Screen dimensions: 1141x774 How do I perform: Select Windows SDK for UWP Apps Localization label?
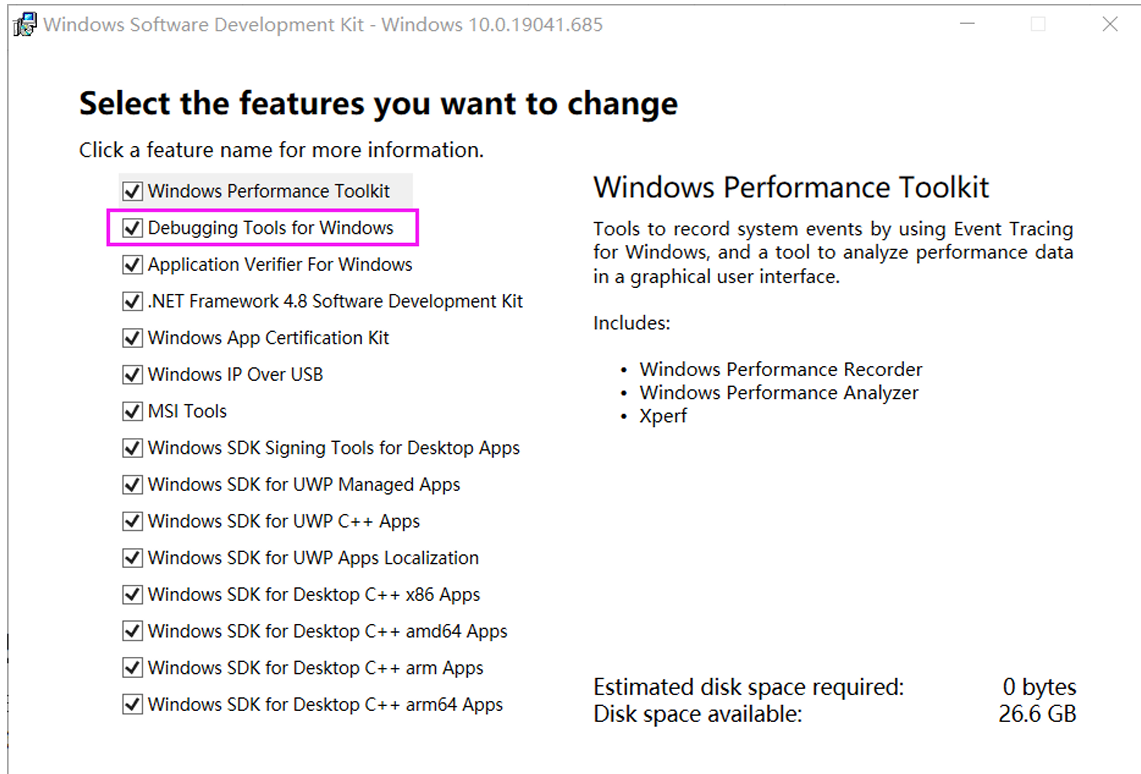pos(313,558)
